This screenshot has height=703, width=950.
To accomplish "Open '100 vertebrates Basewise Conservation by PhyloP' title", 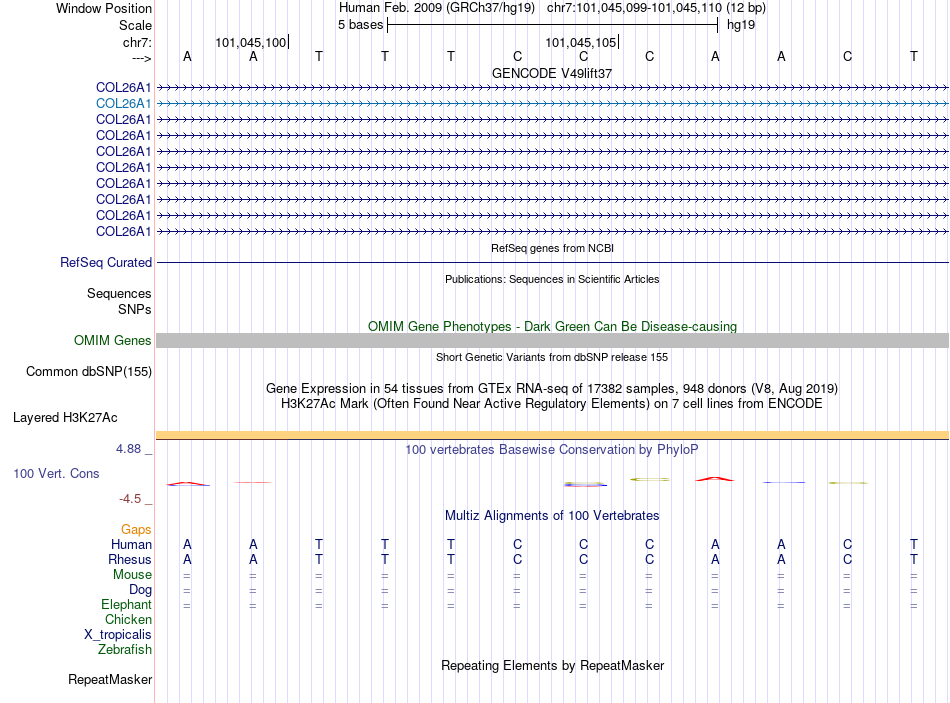I will 552,450.
